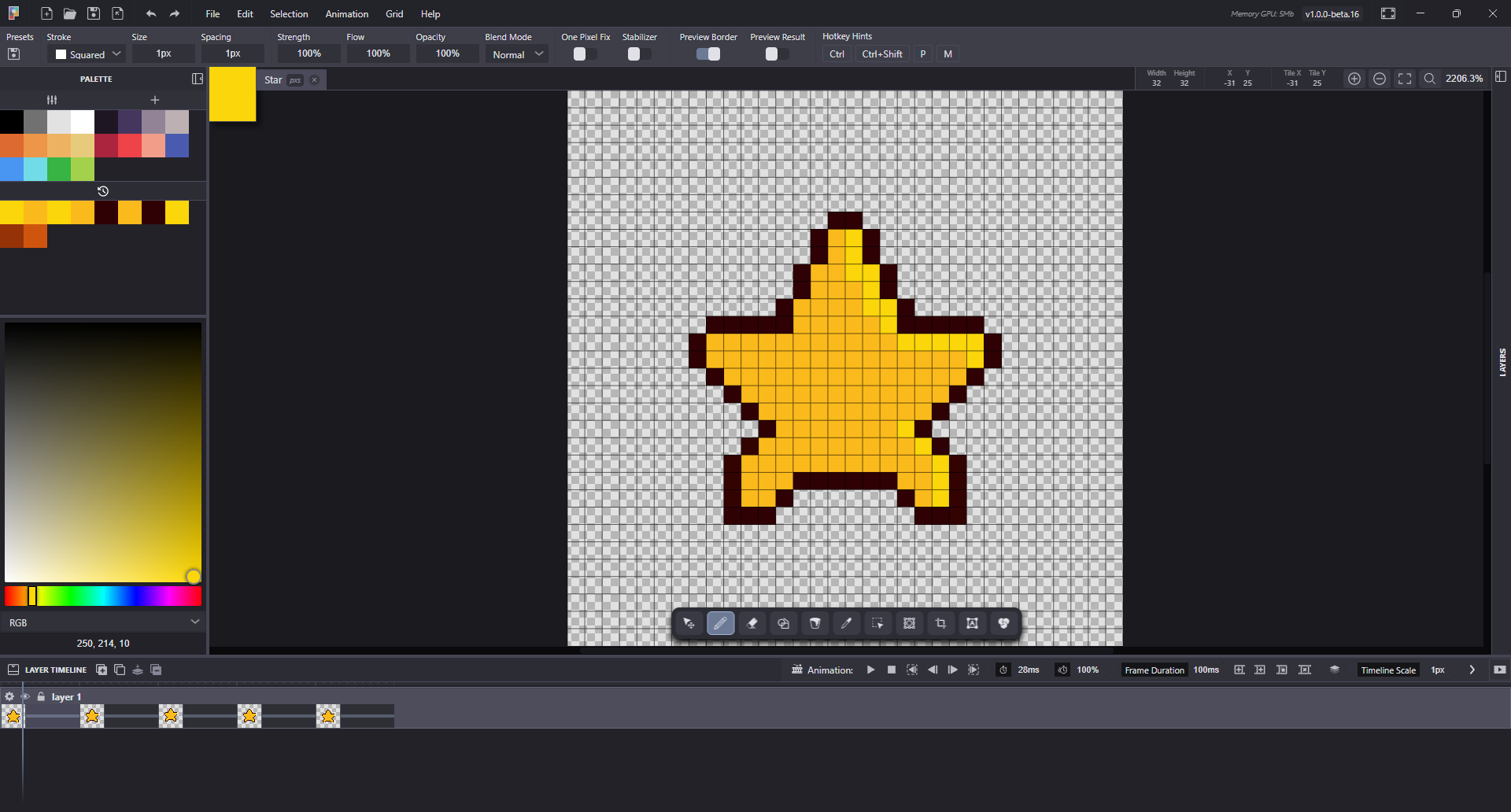The image size is (1511, 812).
Task: Toggle the Preview Result switch
Action: [777, 54]
